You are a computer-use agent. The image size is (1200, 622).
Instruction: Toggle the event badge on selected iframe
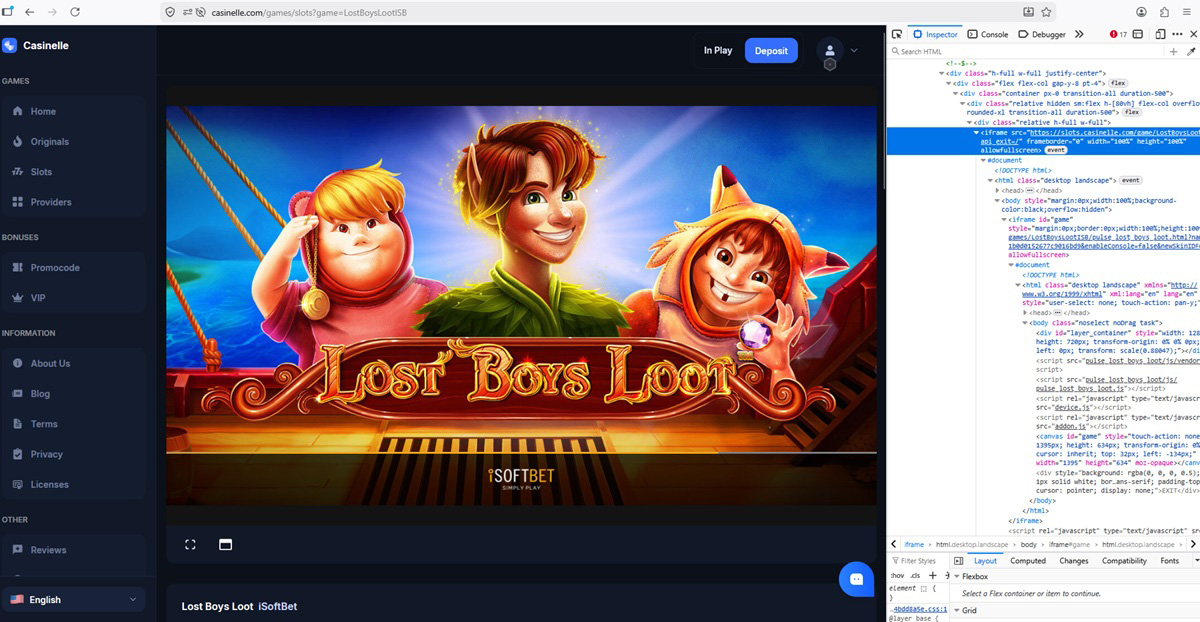[x=1057, y=150]
